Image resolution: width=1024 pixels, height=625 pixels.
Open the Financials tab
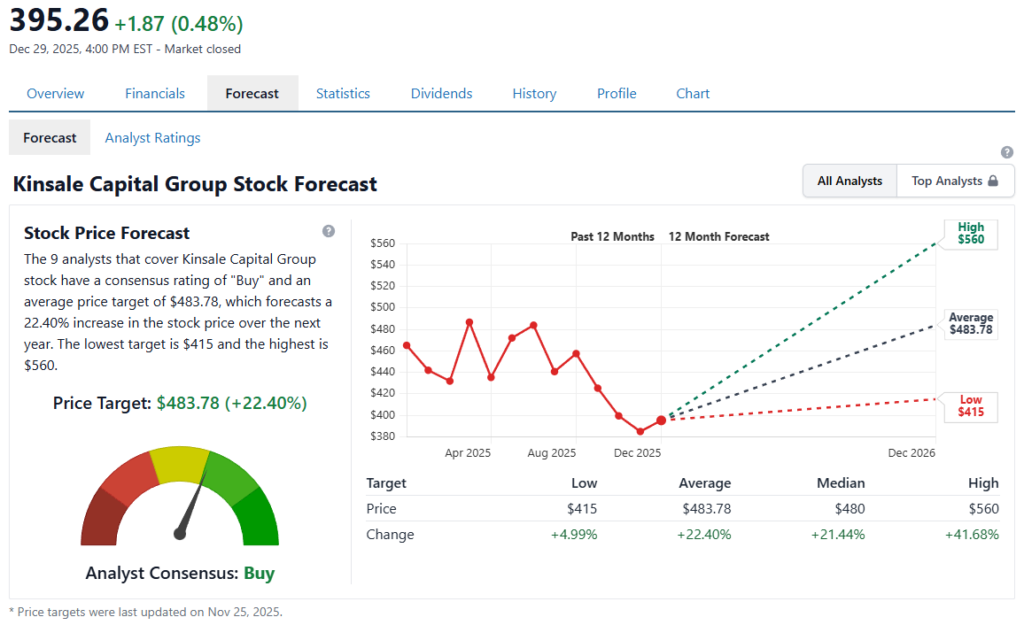pyautogui.click(x=155, y=93)
